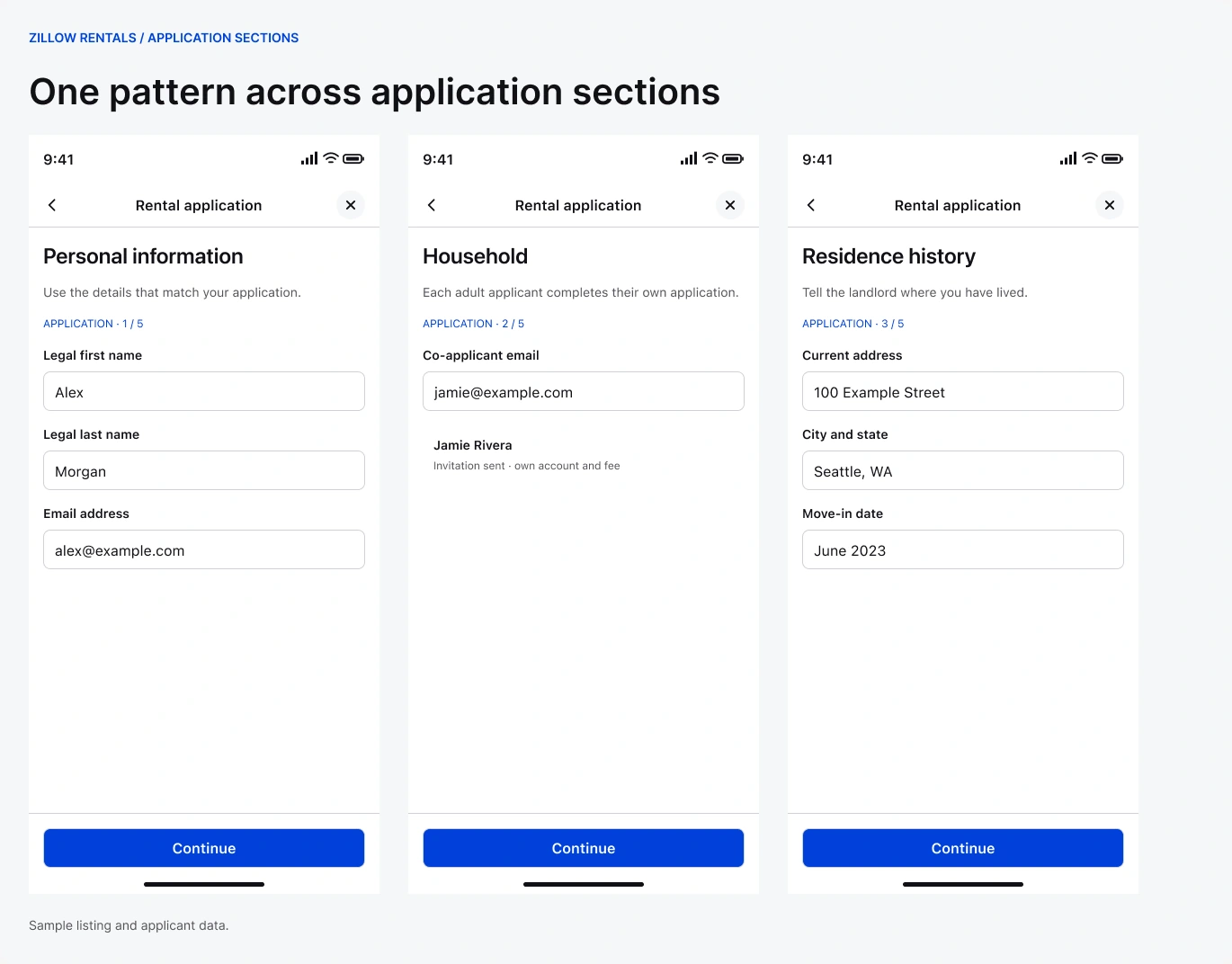The image size is (1232, 964).
Task: Click the "Personal information" heading
Action: click(143, 256)
